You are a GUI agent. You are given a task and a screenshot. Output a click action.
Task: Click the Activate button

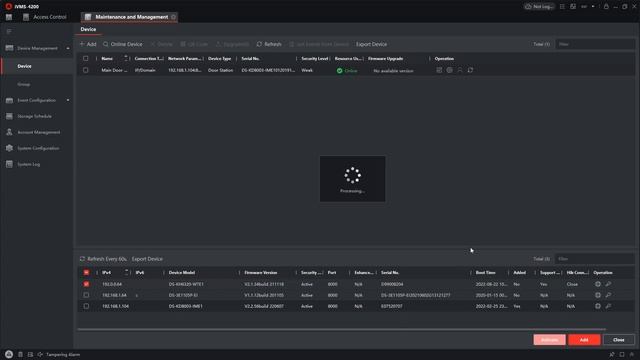coord(549,340)
